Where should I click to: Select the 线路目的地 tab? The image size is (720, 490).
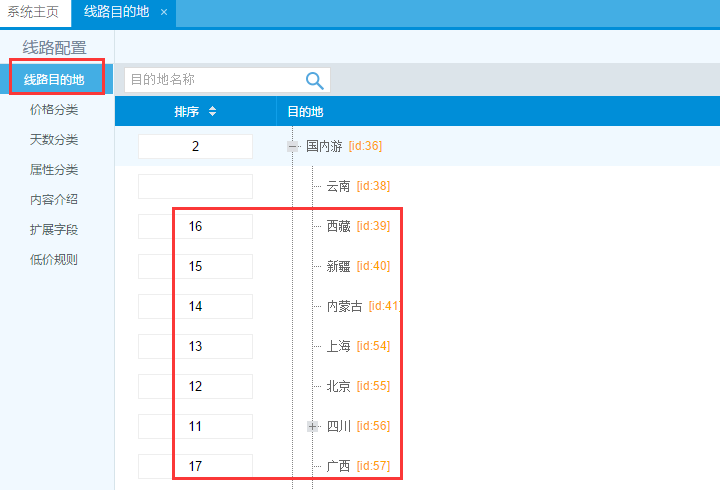coord(117,13)
